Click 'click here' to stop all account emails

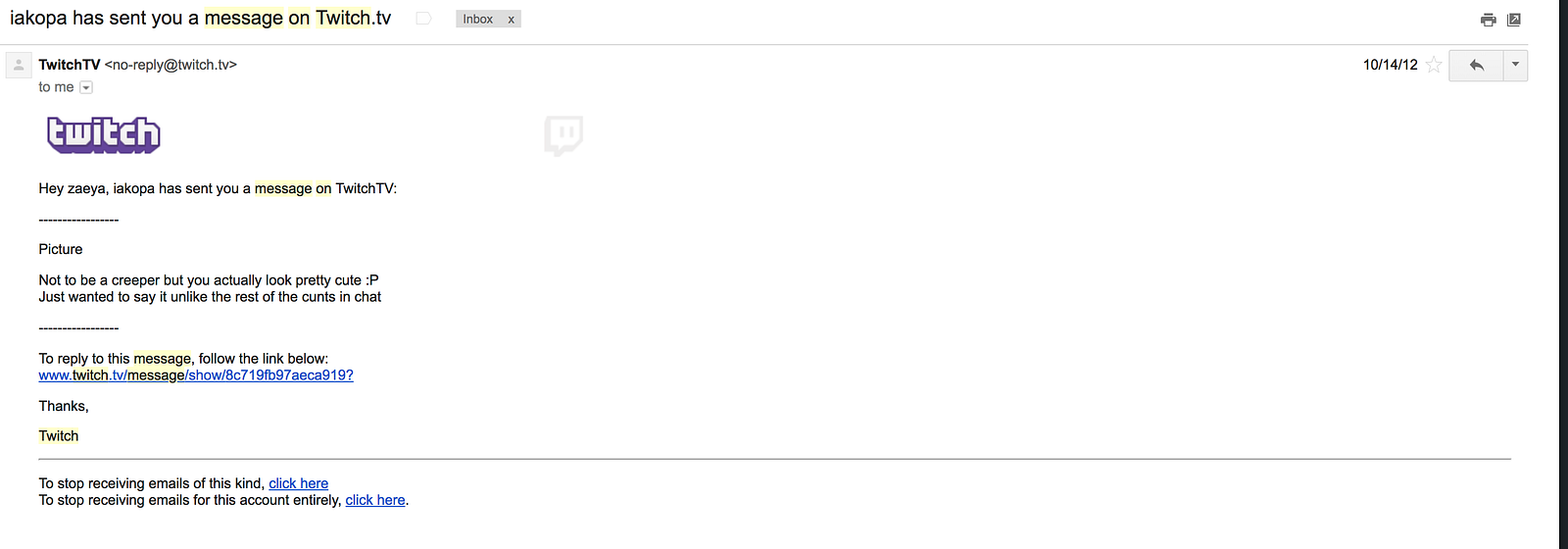[375, 500]
